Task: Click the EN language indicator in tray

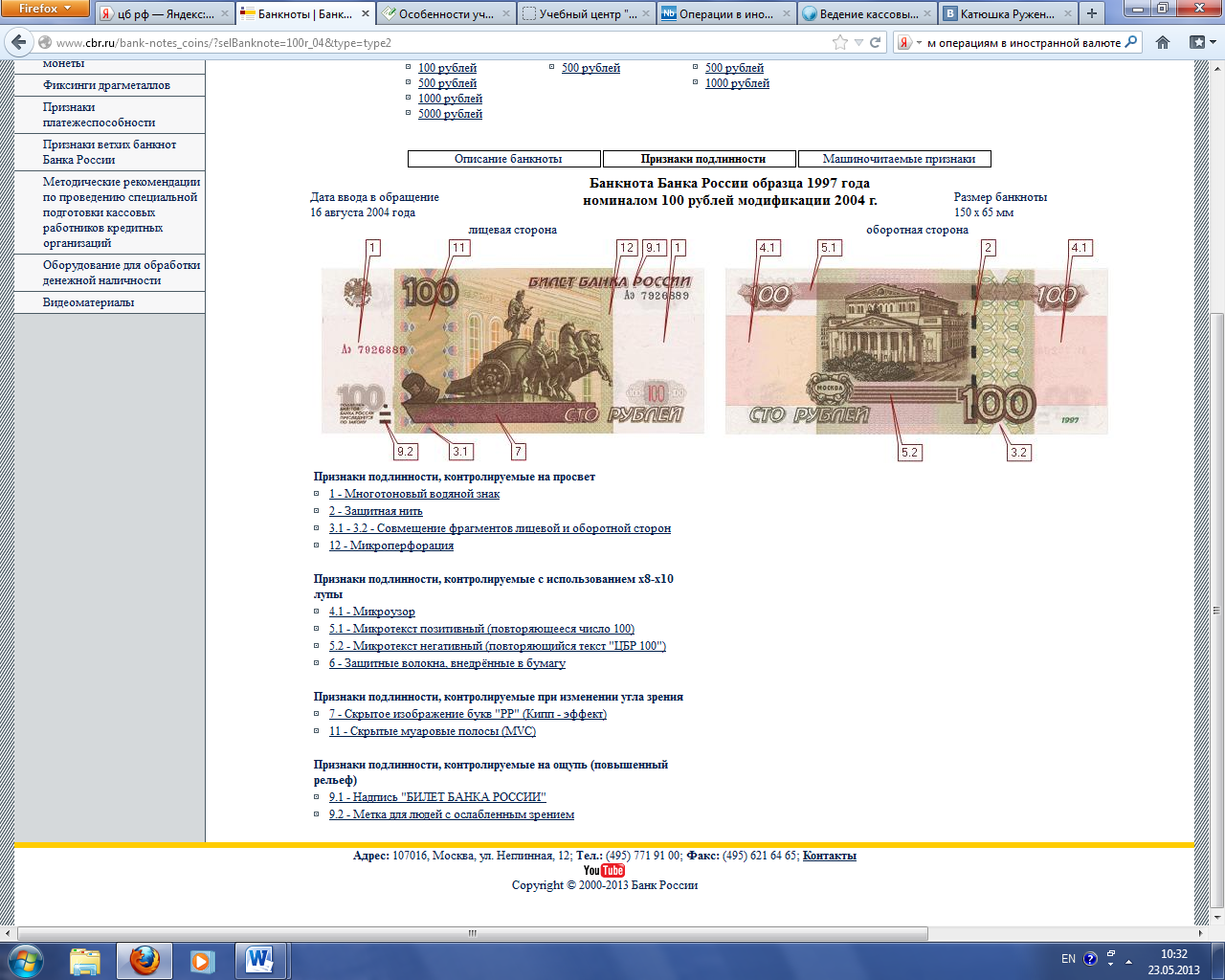Action: pyautogui.click(x=1068, y=959)
